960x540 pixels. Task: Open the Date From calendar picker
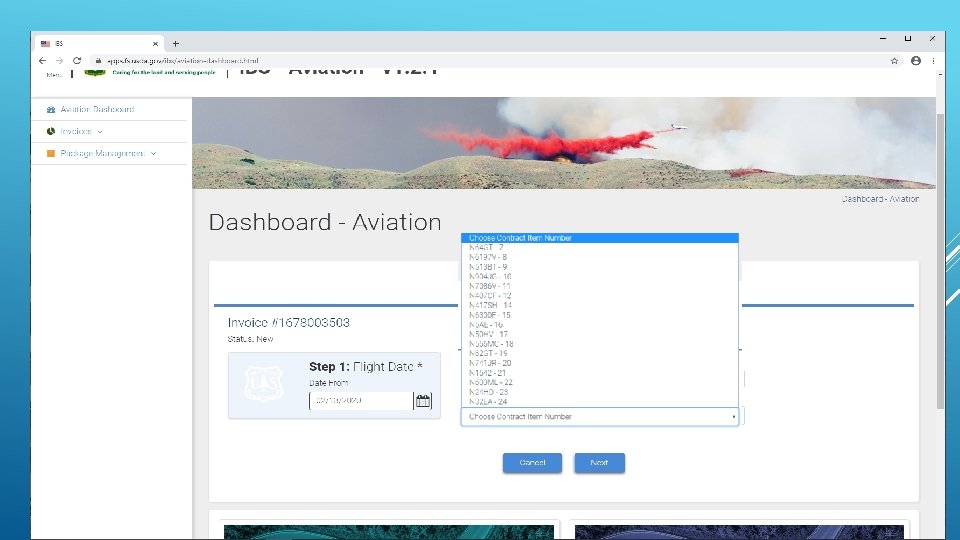422,401
